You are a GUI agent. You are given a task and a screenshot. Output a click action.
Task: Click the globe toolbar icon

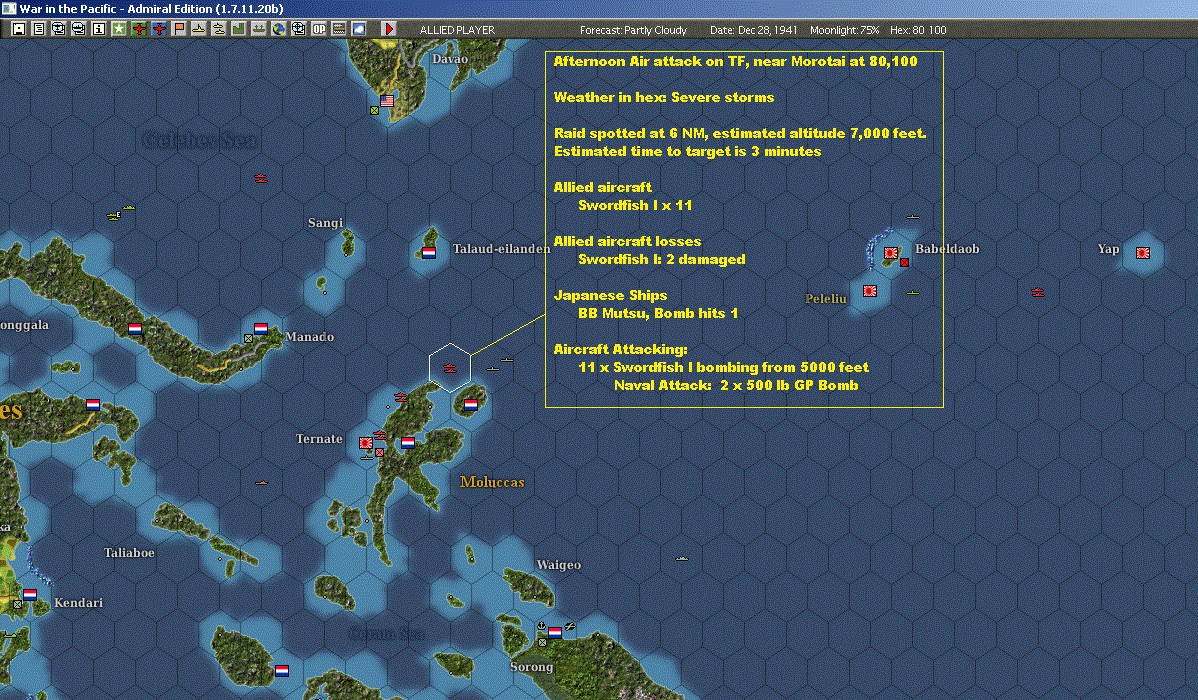click(279, 29)
